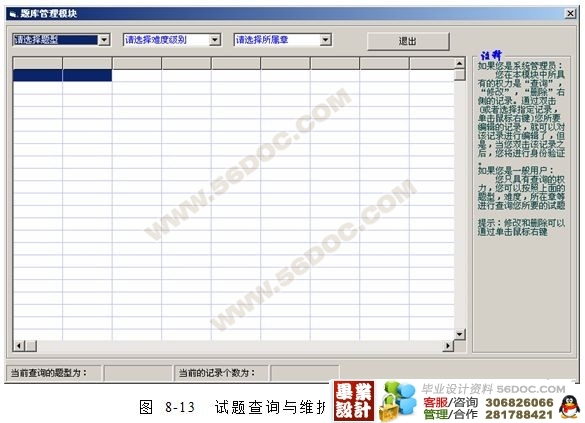Click the horizontal scrollbar left arrow
Screen dimensions: 585x423
pos(18,346)
